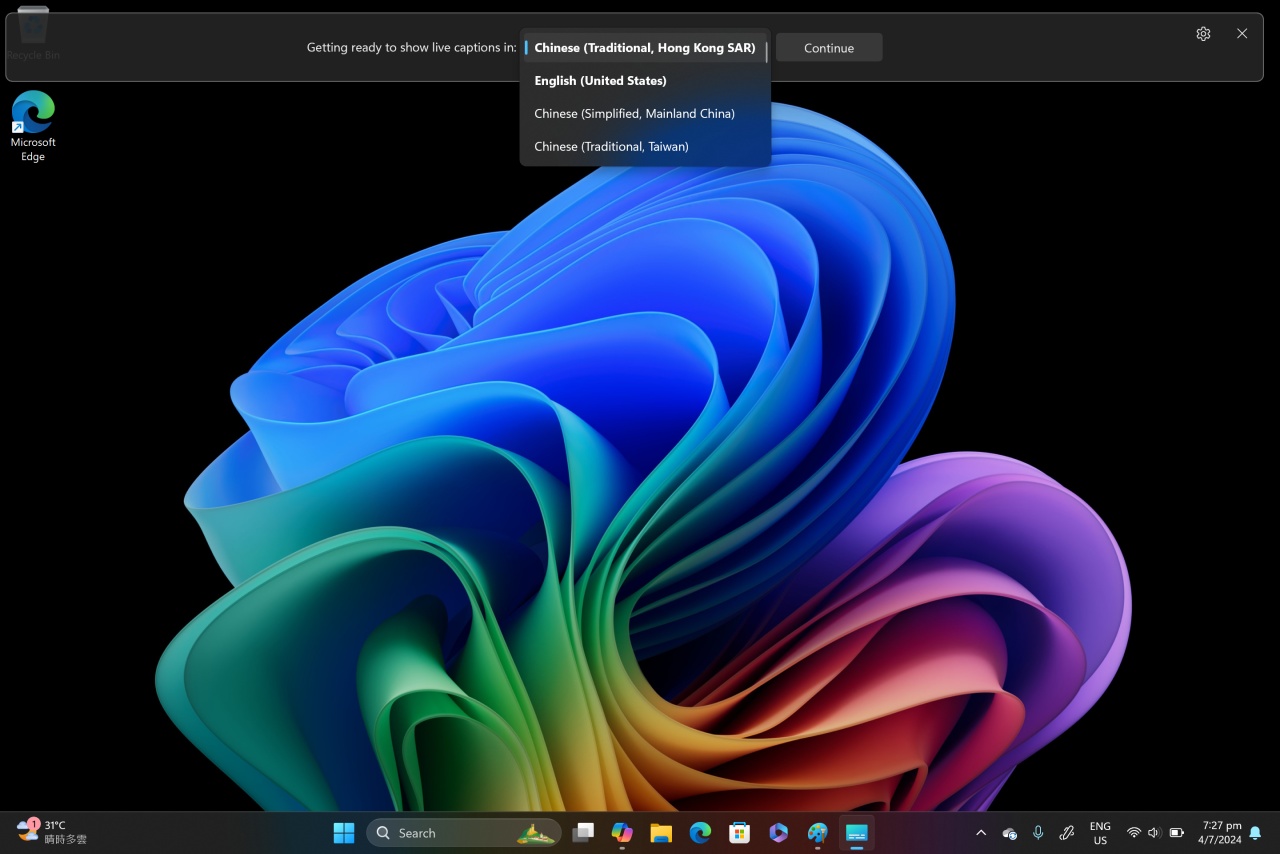Close the Live captions bar
Viewport: 1280px width, 854px height.
1242,34
